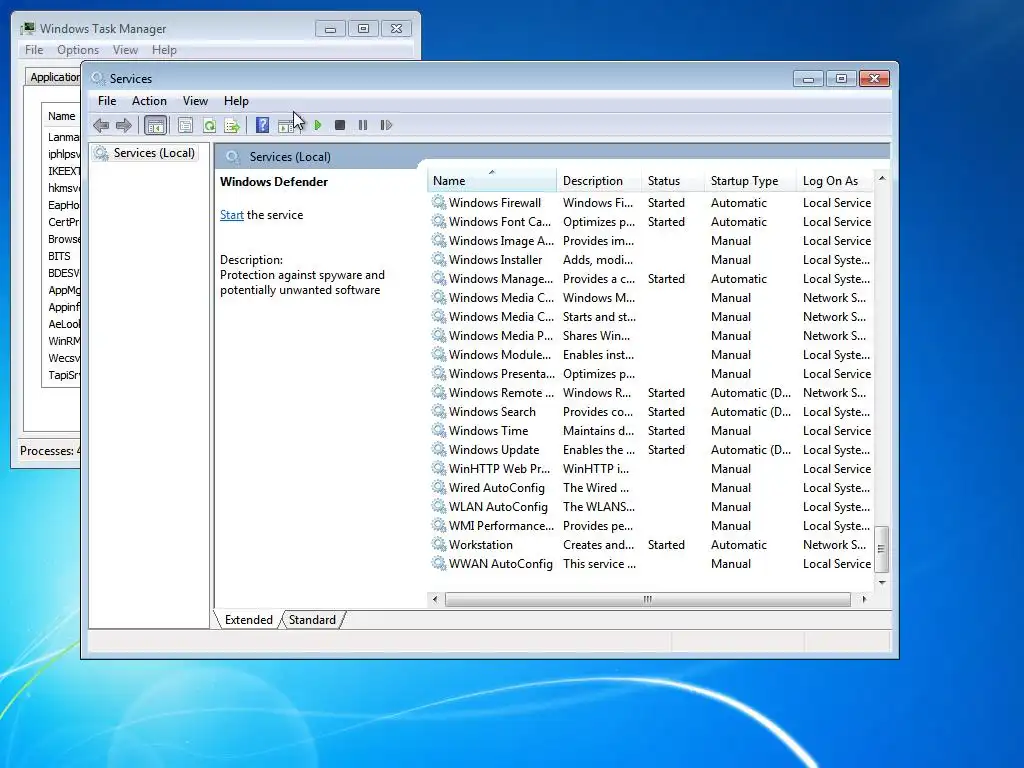Select the Windows Remote ... service row
Screen dimensions: 1024x768
click(x=651, y=392)
